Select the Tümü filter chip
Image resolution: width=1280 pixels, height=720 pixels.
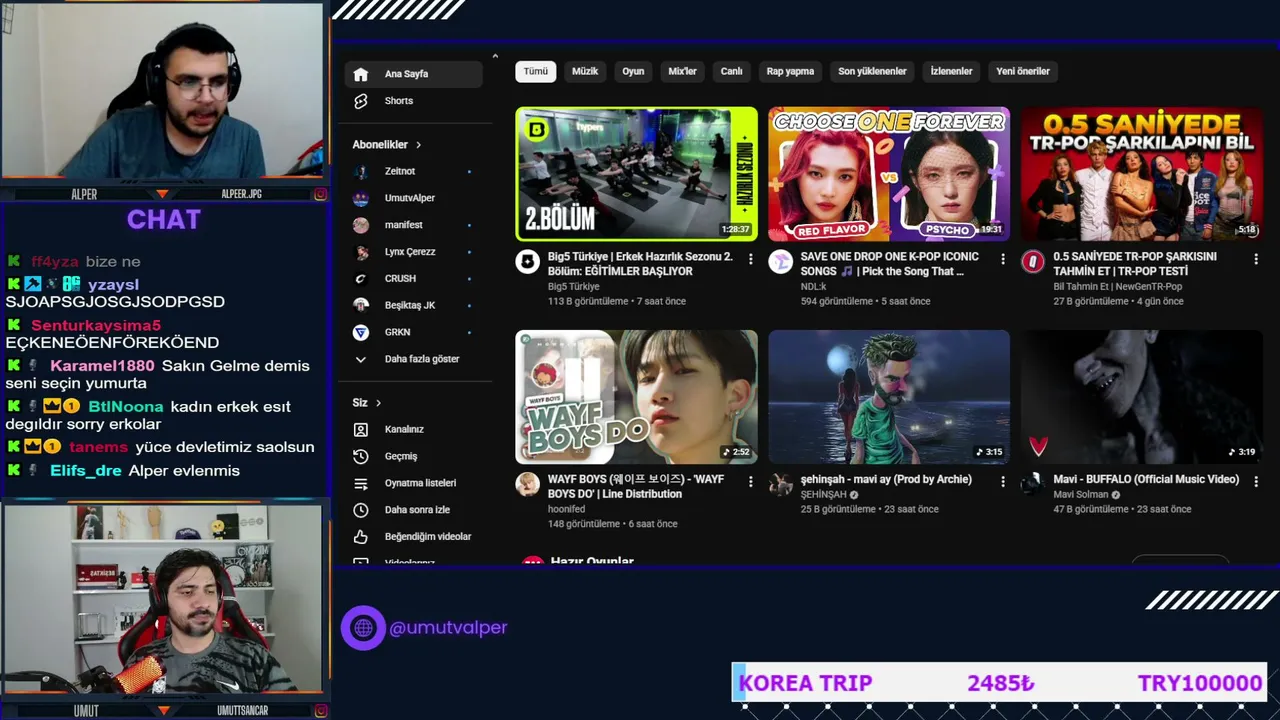point(536,71)
